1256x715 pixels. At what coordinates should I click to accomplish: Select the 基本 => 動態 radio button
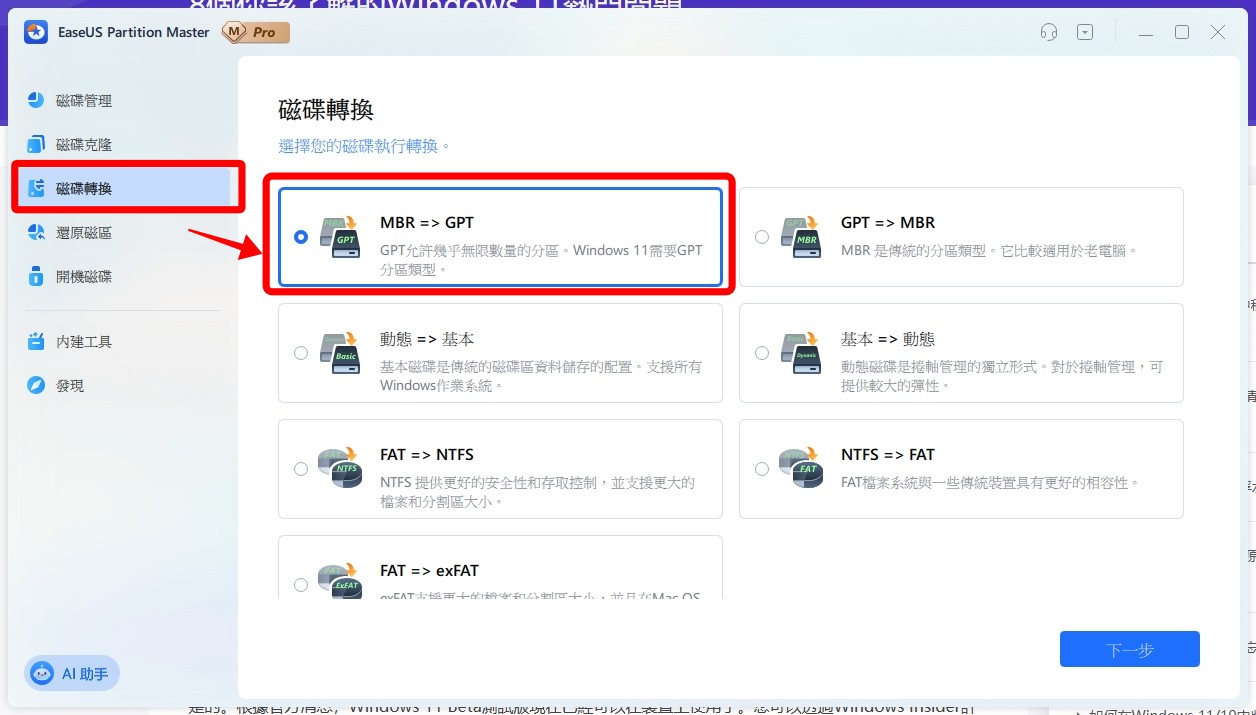point(762,353)
